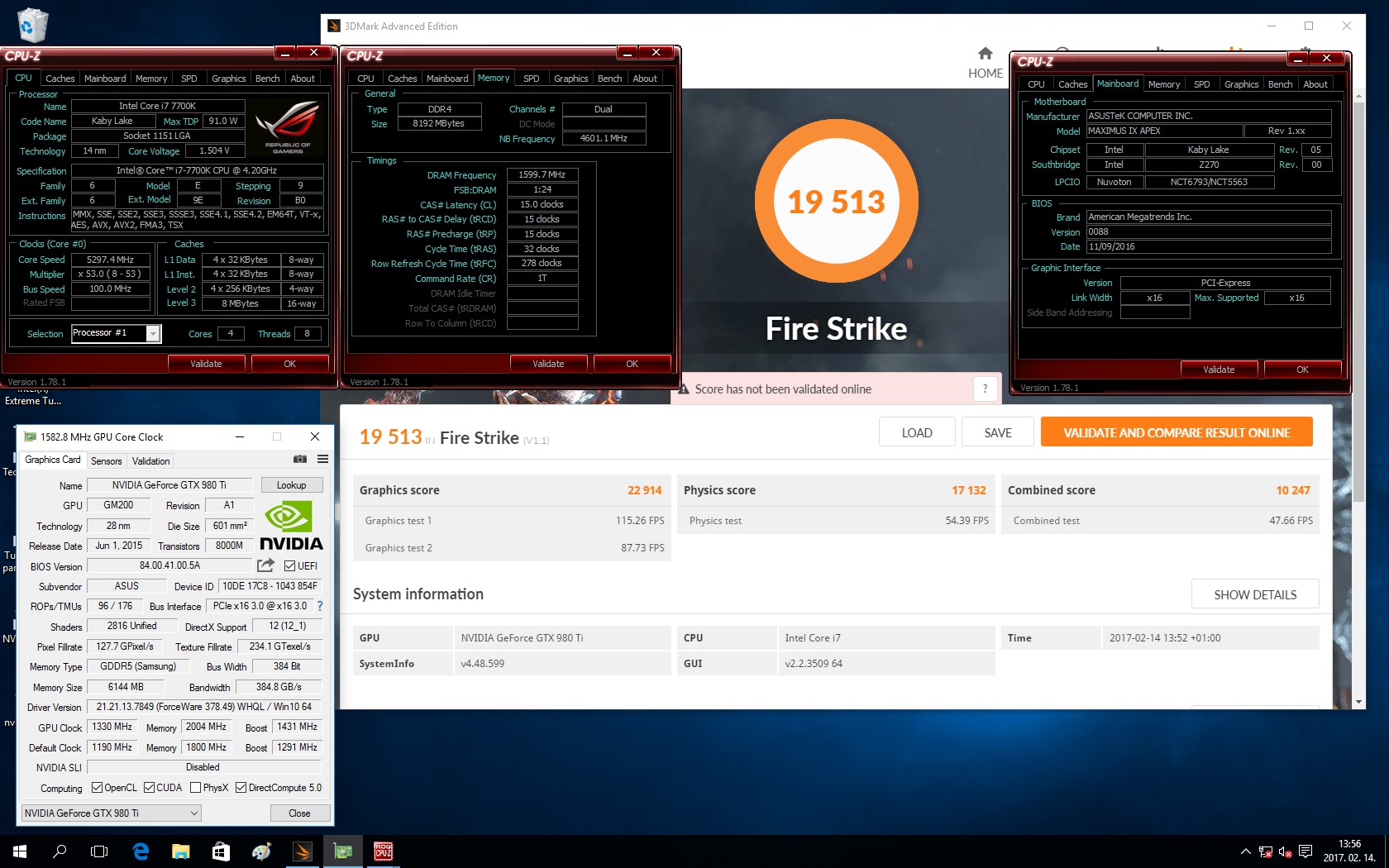
Task: Click the Core Speed value 5297.4 MHz
Action: (111, 260)
